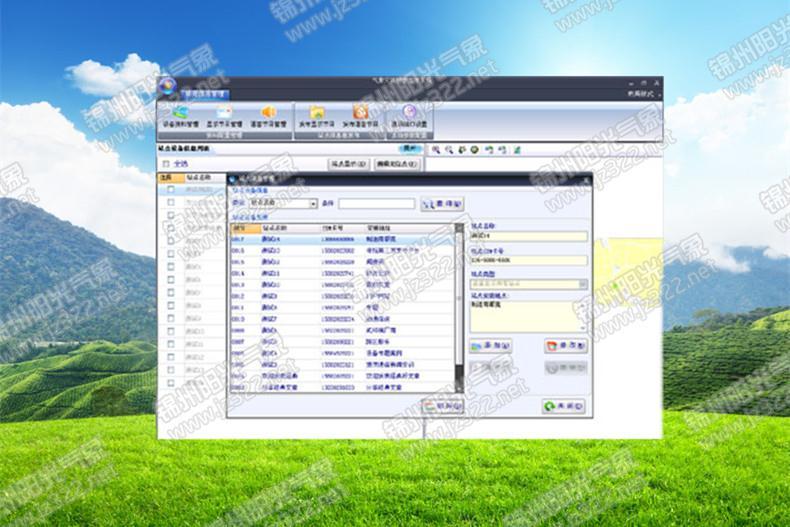The image size is (790, 527).
Task: Click the condition text input field
Action: (x=376, y=203)
